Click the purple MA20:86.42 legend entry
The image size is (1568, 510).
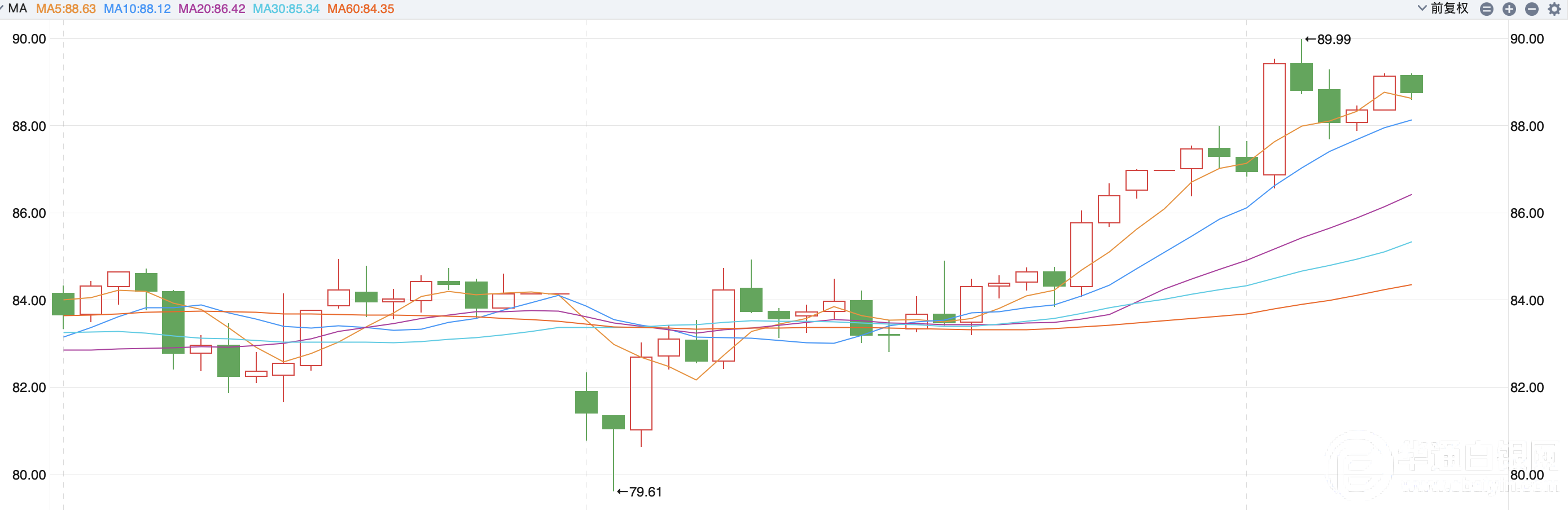211,9
